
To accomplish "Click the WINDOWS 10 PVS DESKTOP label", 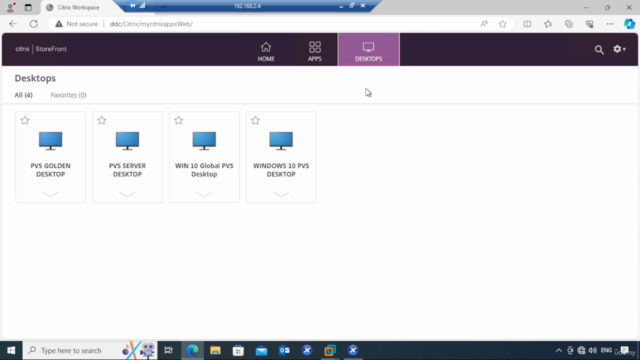I will click(x=281, y=170).
